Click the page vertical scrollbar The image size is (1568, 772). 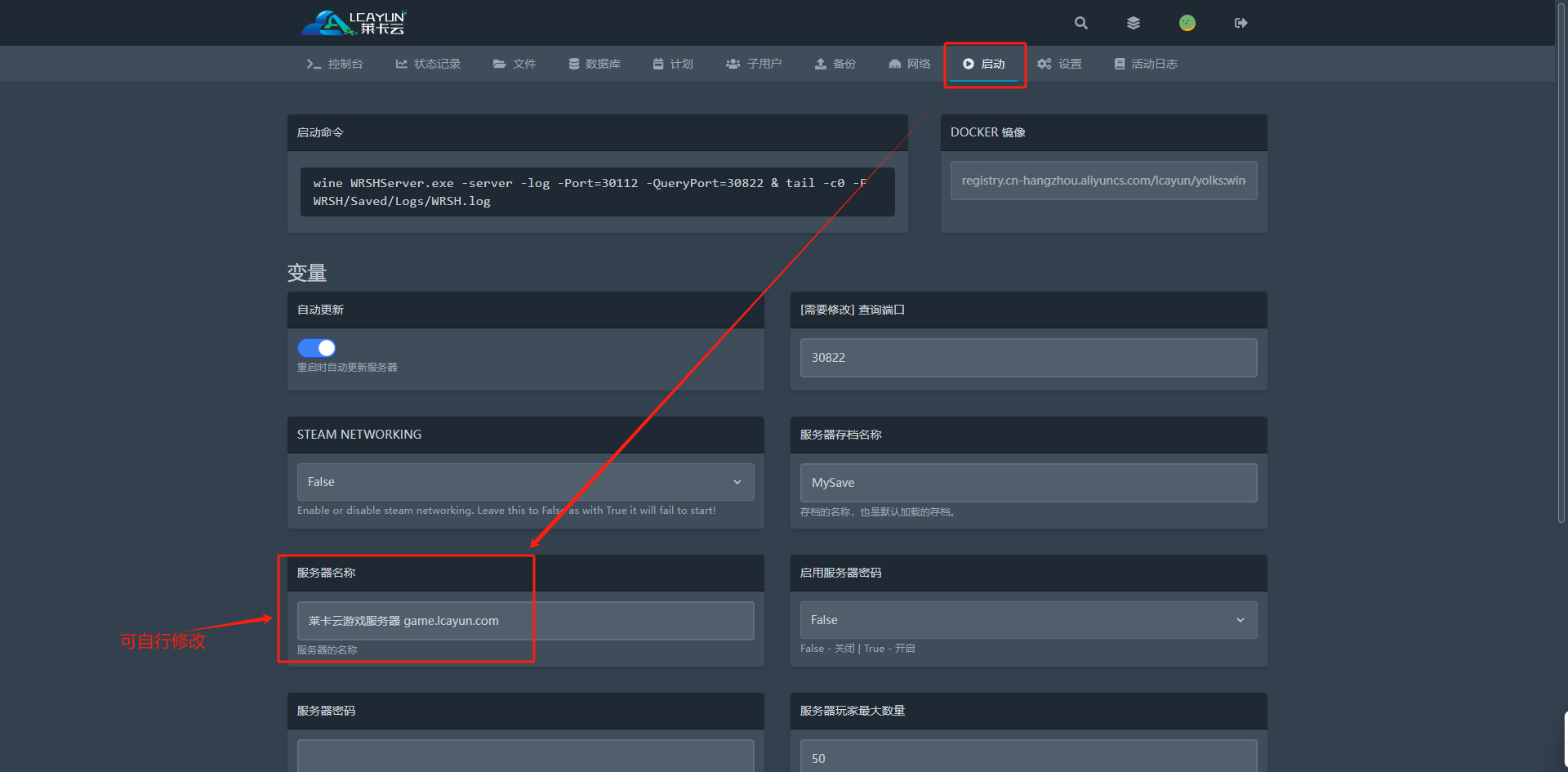tap(1561, 261)
